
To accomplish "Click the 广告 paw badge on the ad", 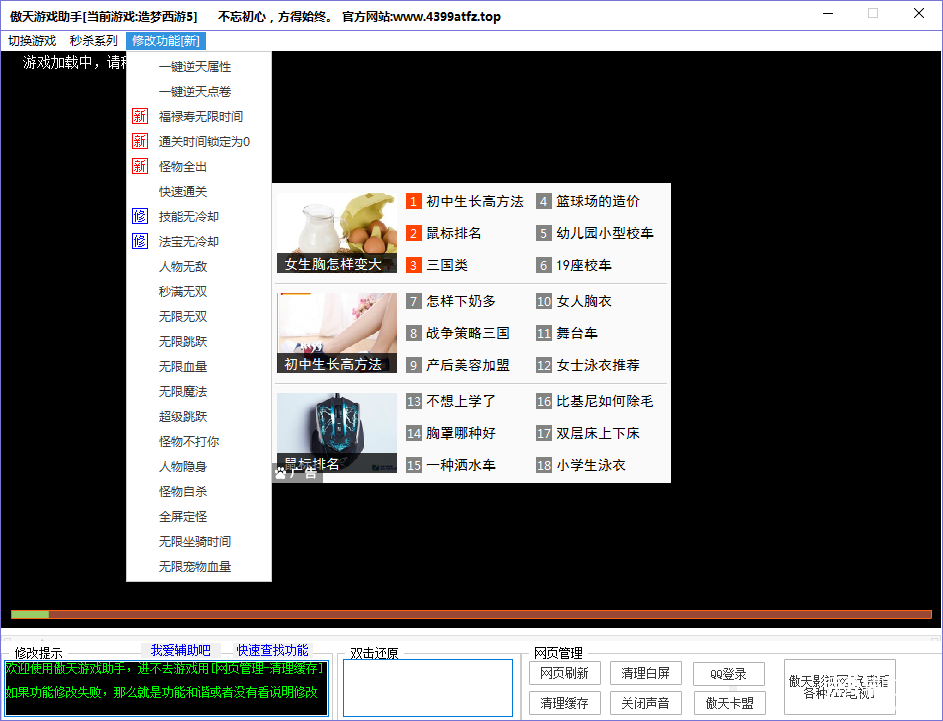I will pyautogui.click(x=297, y=473).
